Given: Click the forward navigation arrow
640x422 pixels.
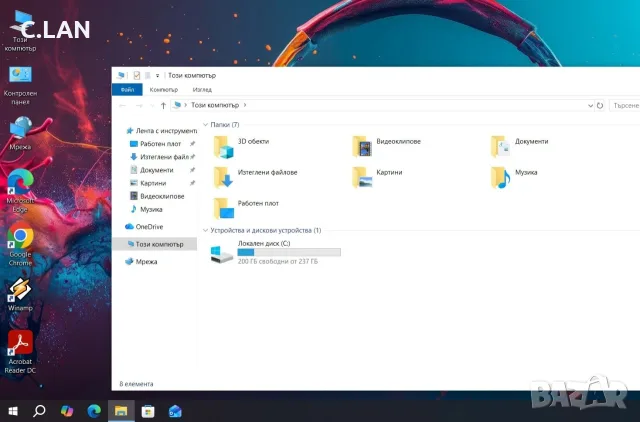Looking at the screenshot, I should point(139,106).
